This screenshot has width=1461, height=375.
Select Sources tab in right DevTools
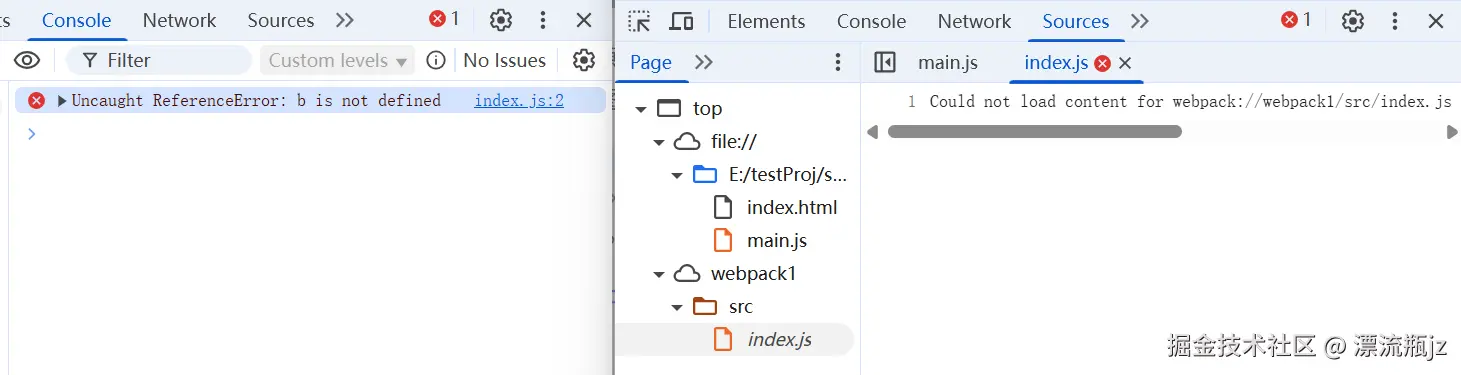1076,21
